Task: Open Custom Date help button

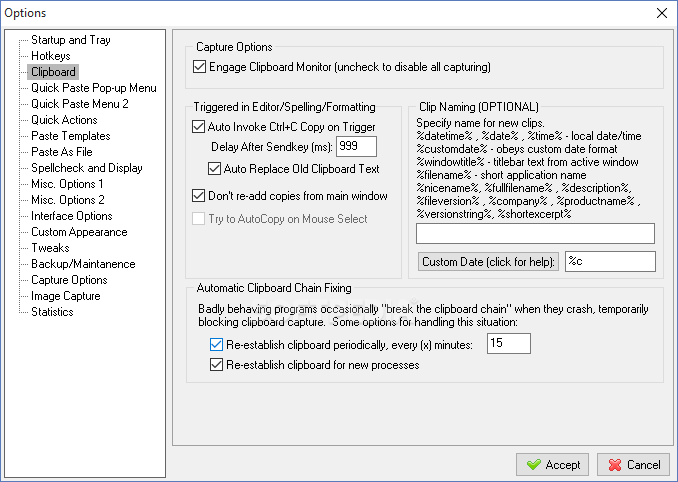Action: click(x=487, y=262)
